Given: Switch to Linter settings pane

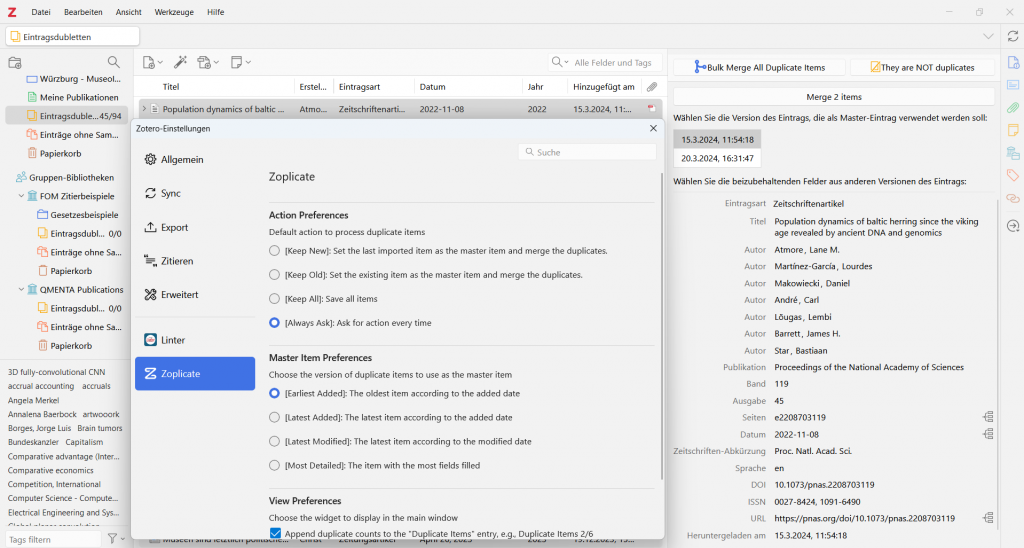Looking at the screenshot, I should pos(195,340).
